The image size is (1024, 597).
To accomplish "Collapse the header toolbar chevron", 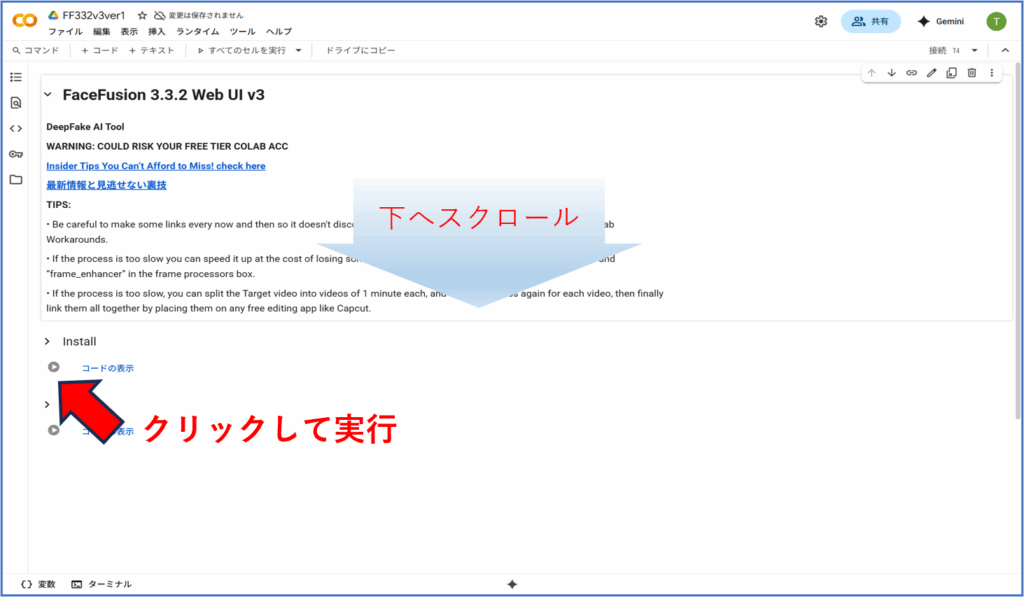I will coord(1005,50).
